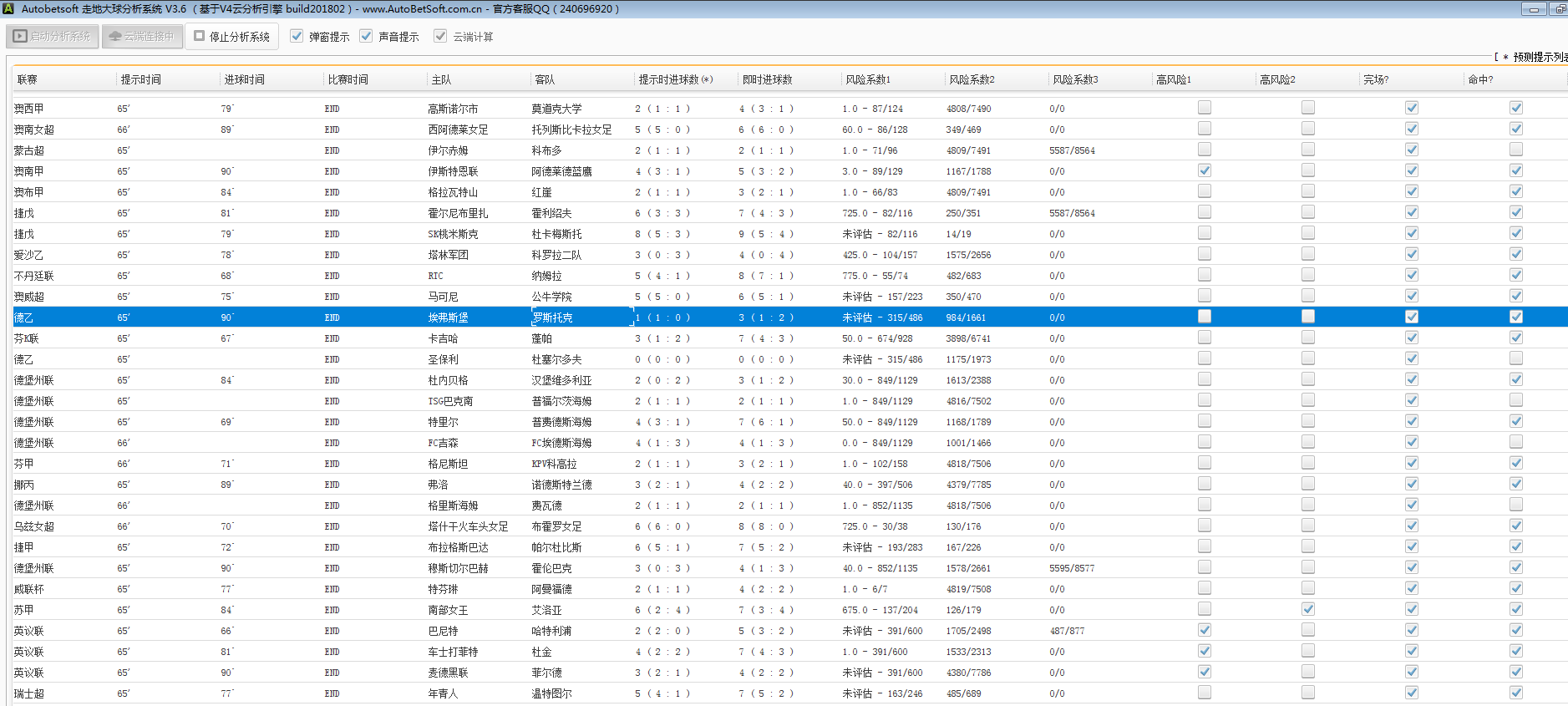The width and height of the screenshot is (1568, 706).
Task: Uncheck 高风险1 for the 伊斯特恩联 row
Action: coord(1204,170)
